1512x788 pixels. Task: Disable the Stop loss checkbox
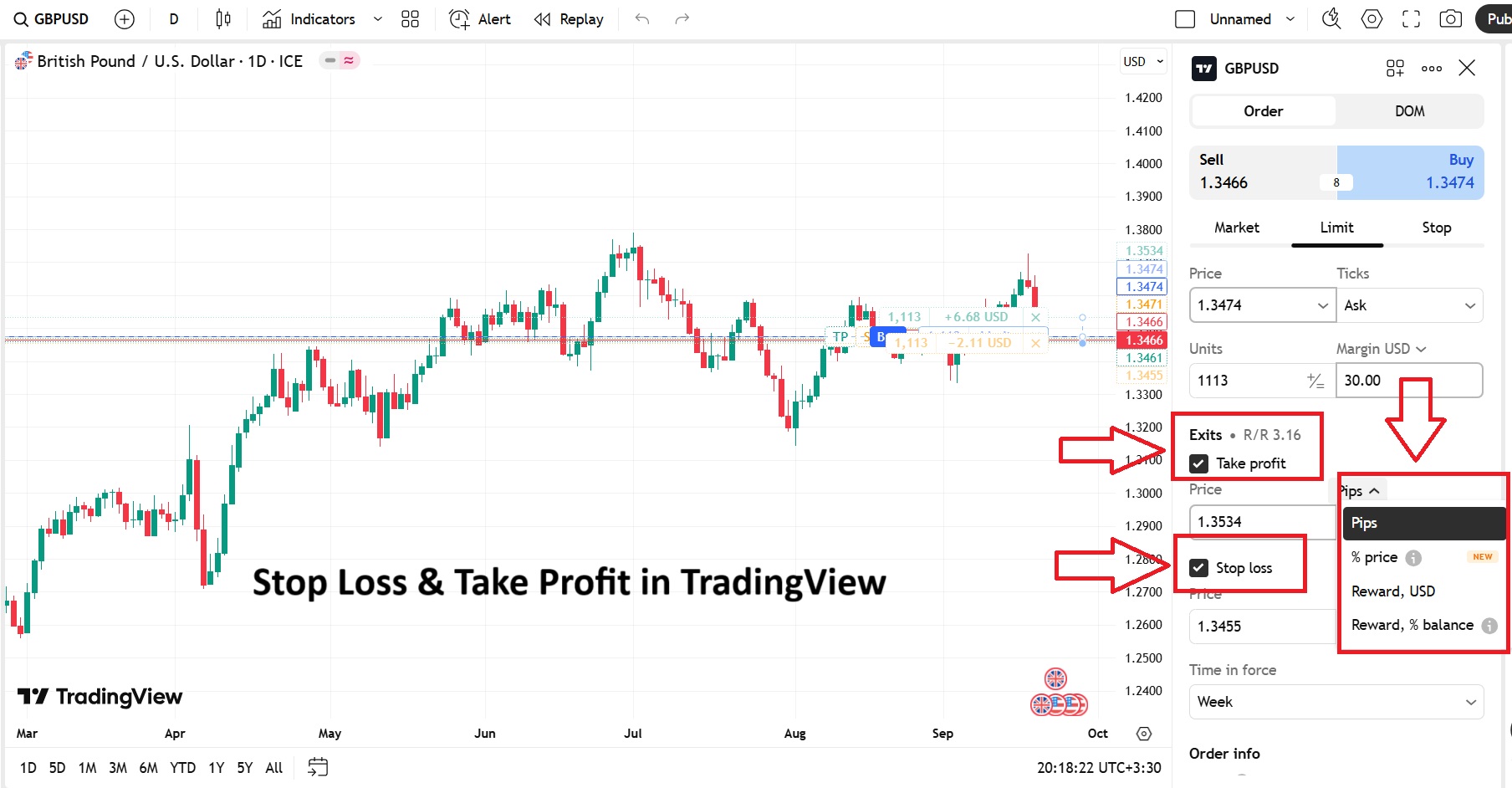pyautogui.click(x=1200, y=567)
